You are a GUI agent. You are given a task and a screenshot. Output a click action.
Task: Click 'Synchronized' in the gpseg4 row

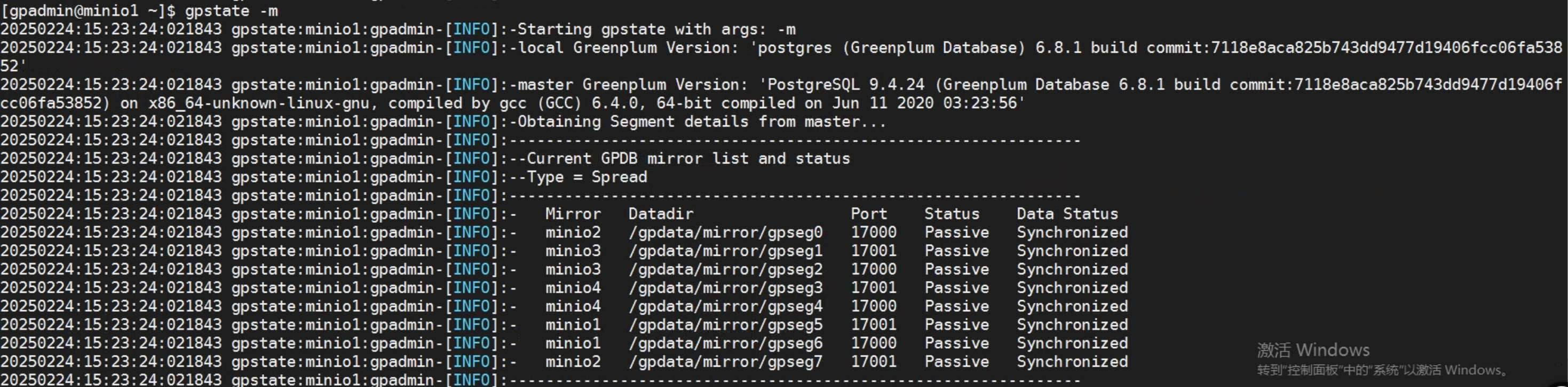click(1072, 306)
